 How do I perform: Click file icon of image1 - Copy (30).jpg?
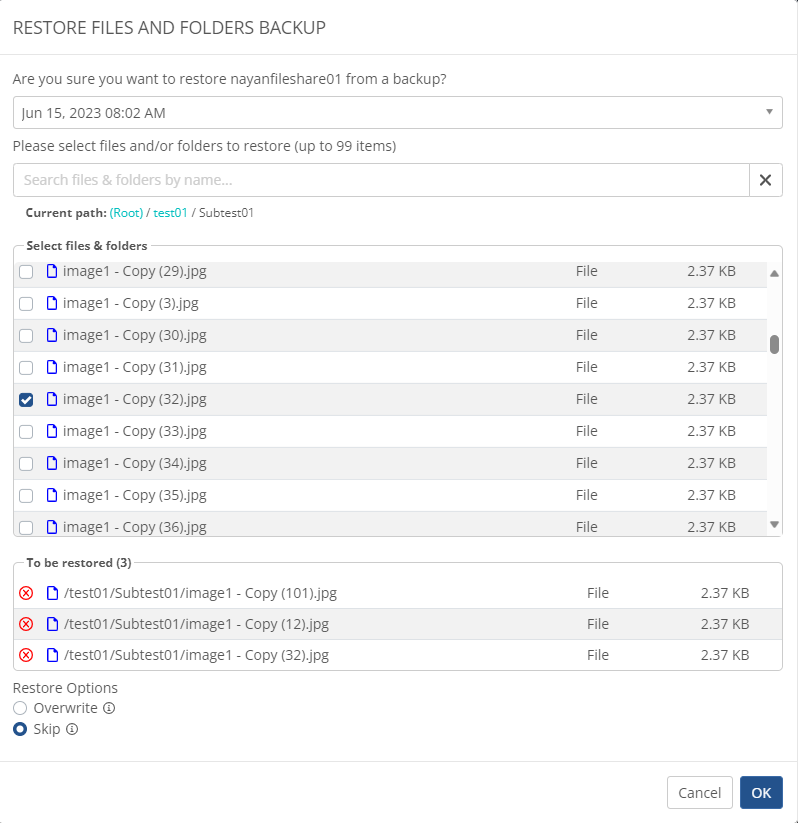point(52,335)
